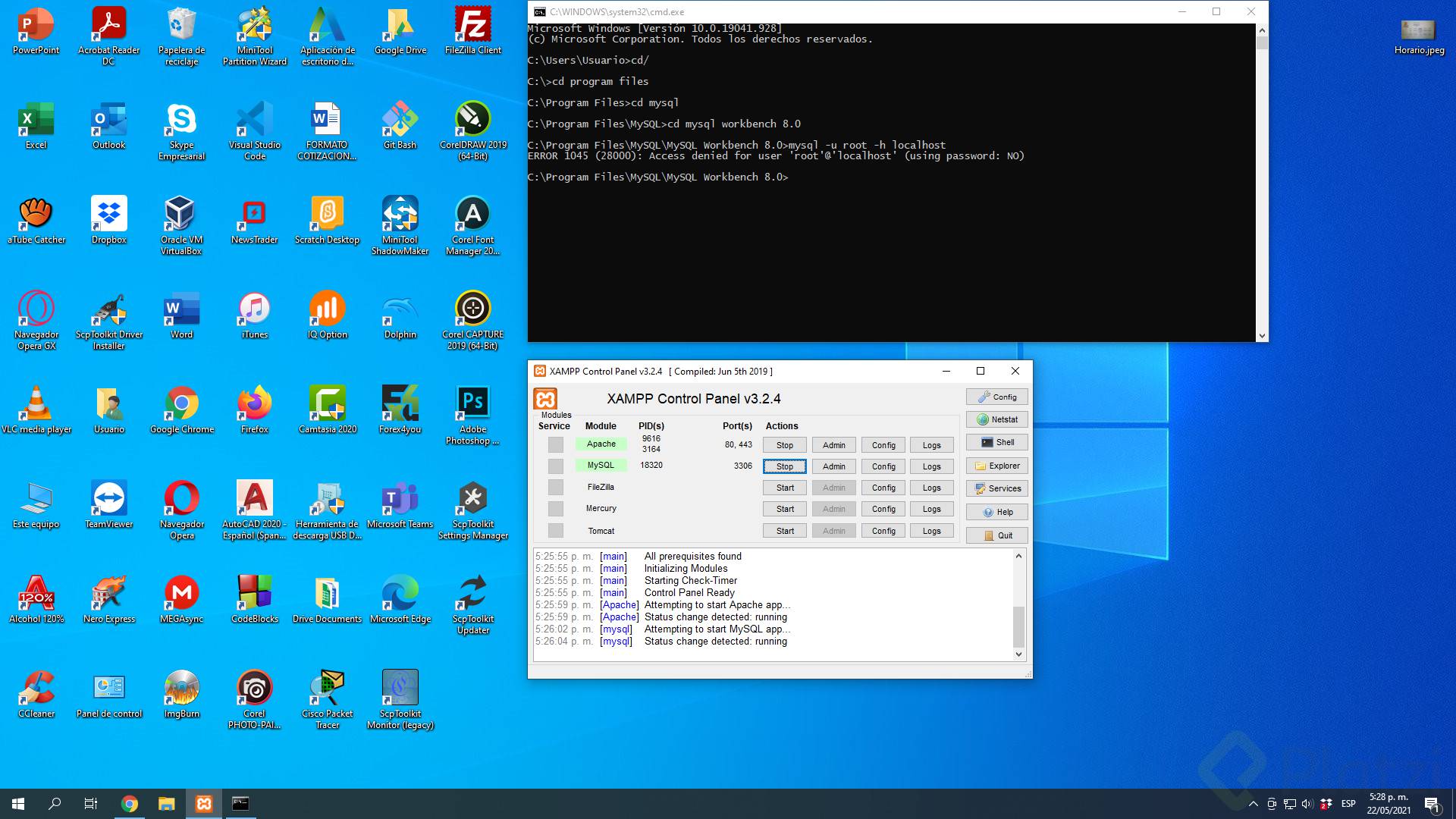
Task: Select the Cisco Packet Tracer icon
Action: click(327, 699)
